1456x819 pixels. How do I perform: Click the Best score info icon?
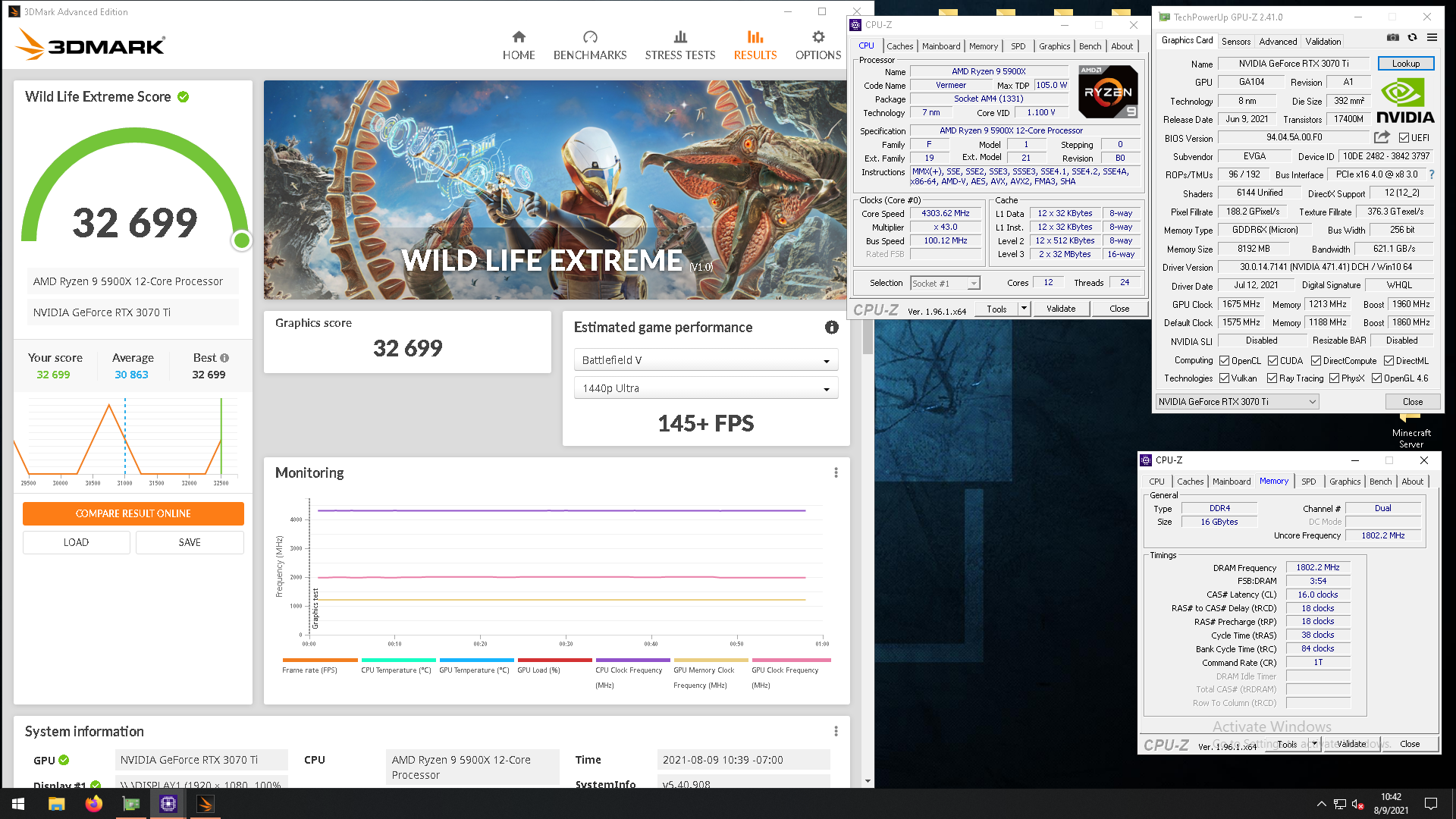[224, 358]
